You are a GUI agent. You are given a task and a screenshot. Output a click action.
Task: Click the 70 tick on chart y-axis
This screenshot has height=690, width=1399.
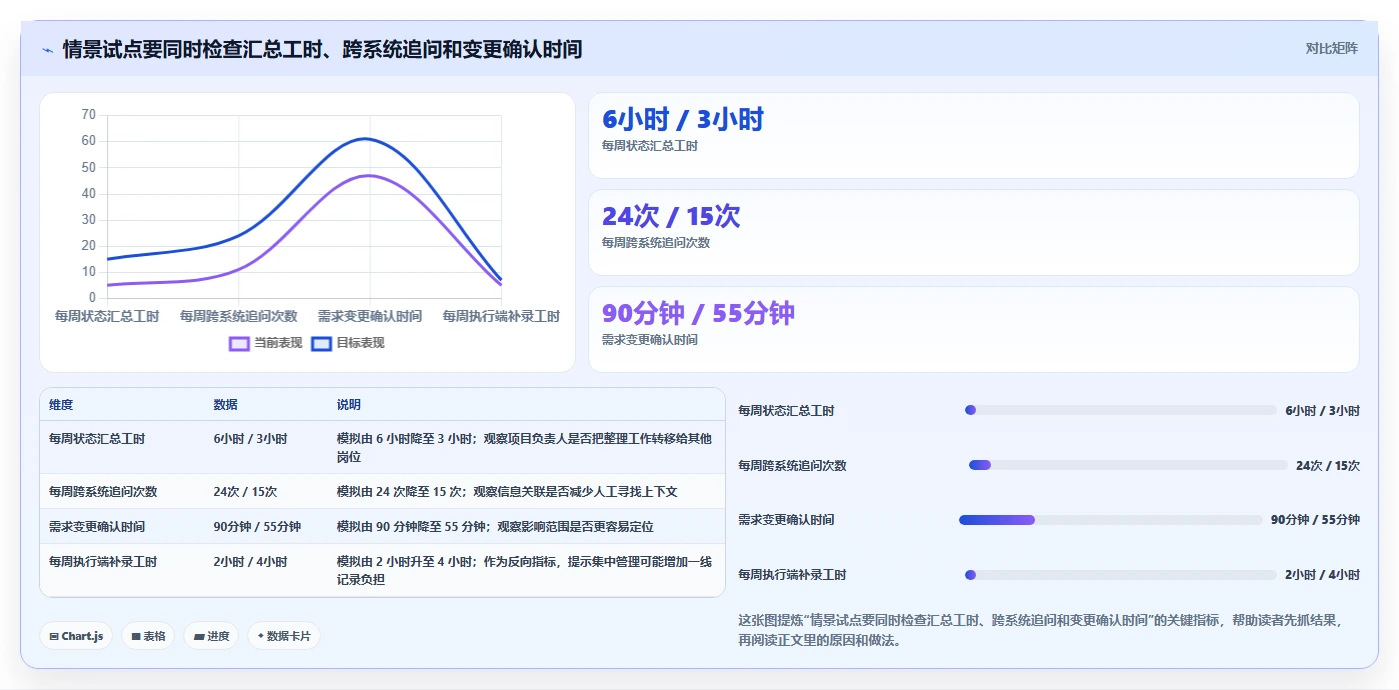[x=89, y=115]
